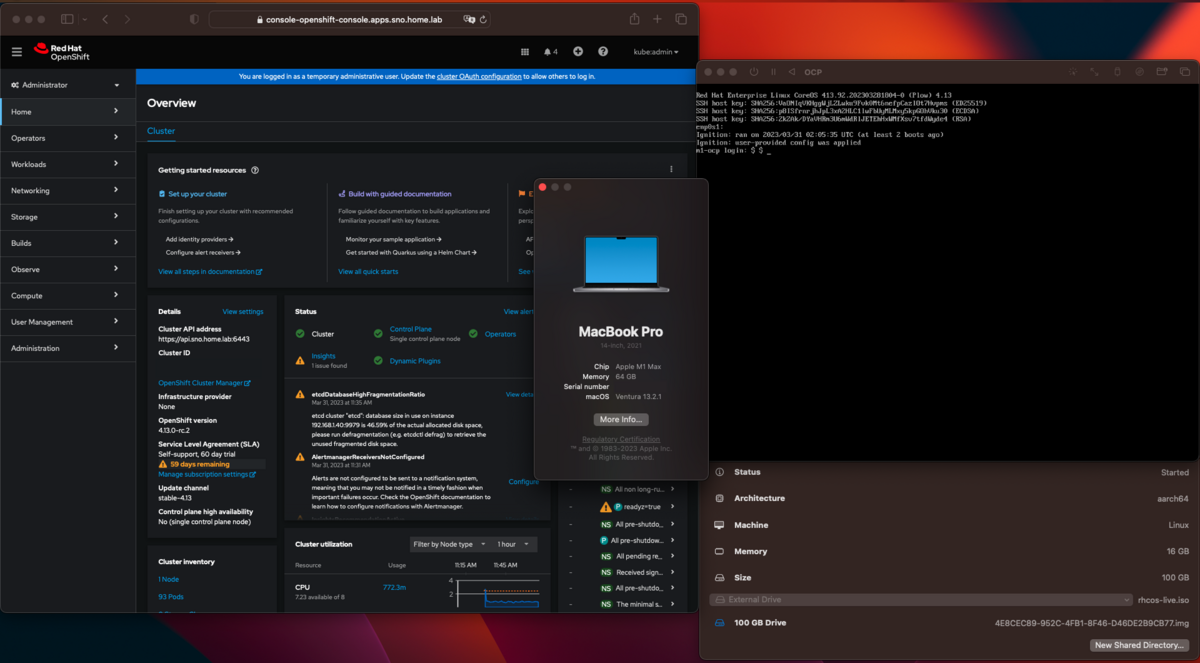Open Monitor your sample application link
The image size is (1200, 663).
tap(394, 240)
